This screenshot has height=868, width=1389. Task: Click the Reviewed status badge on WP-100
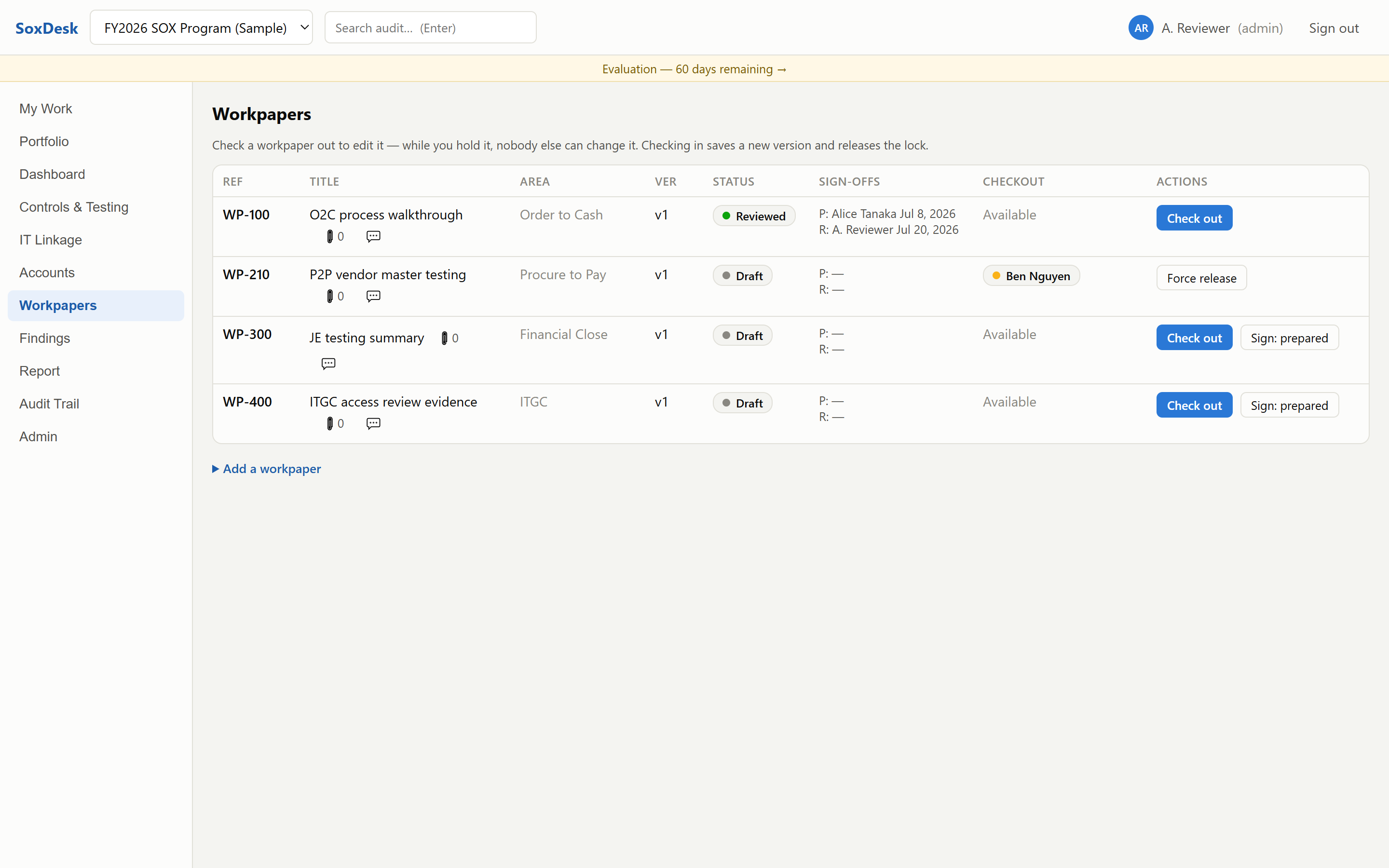click(754, 216)
